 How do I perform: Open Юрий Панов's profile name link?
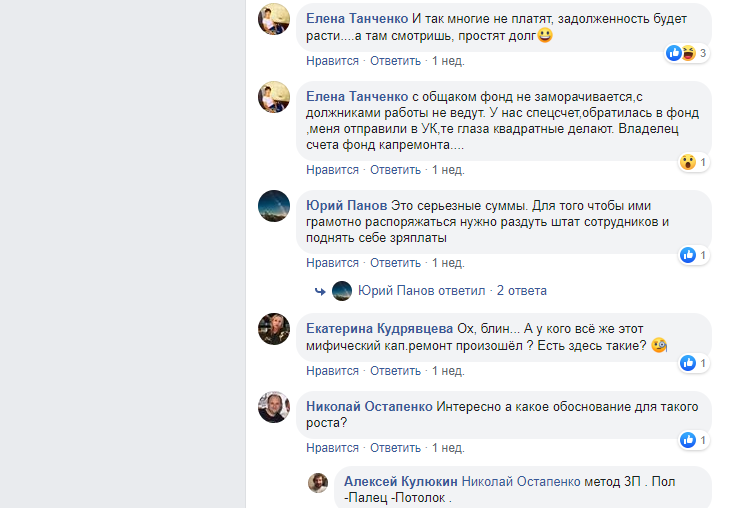click(x=346, y=205)
